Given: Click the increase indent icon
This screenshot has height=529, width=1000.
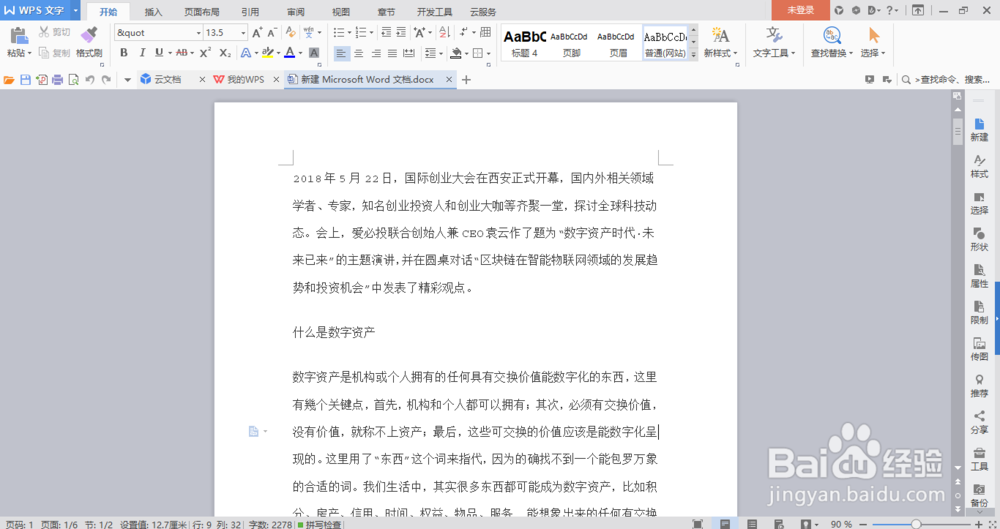Looking at the screenshot, I should (401, 33).
